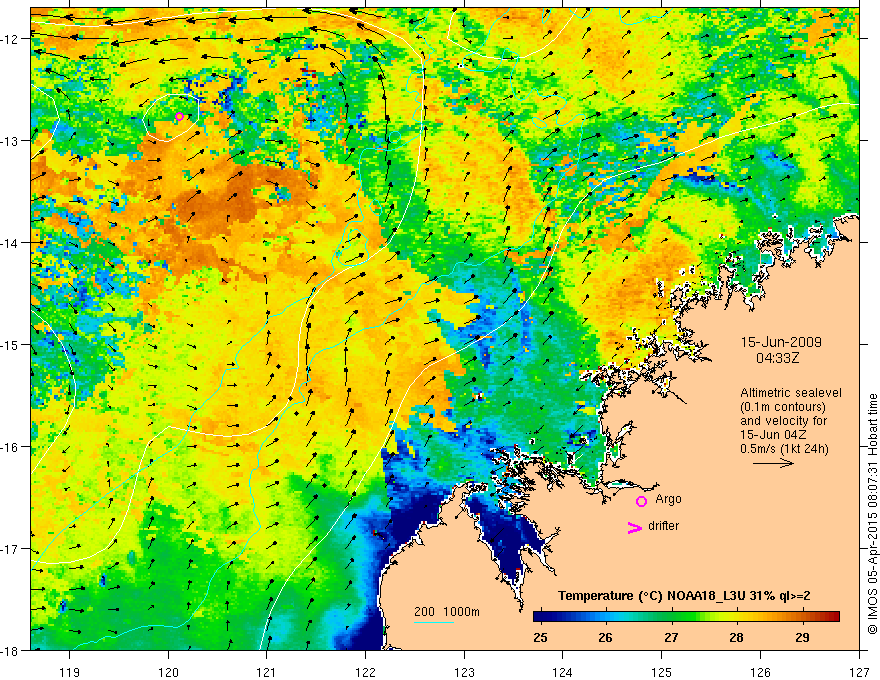This screenshot has width=880, height=680.
Task: Click the 121 longitude axis label
Action: coord(267,672)
